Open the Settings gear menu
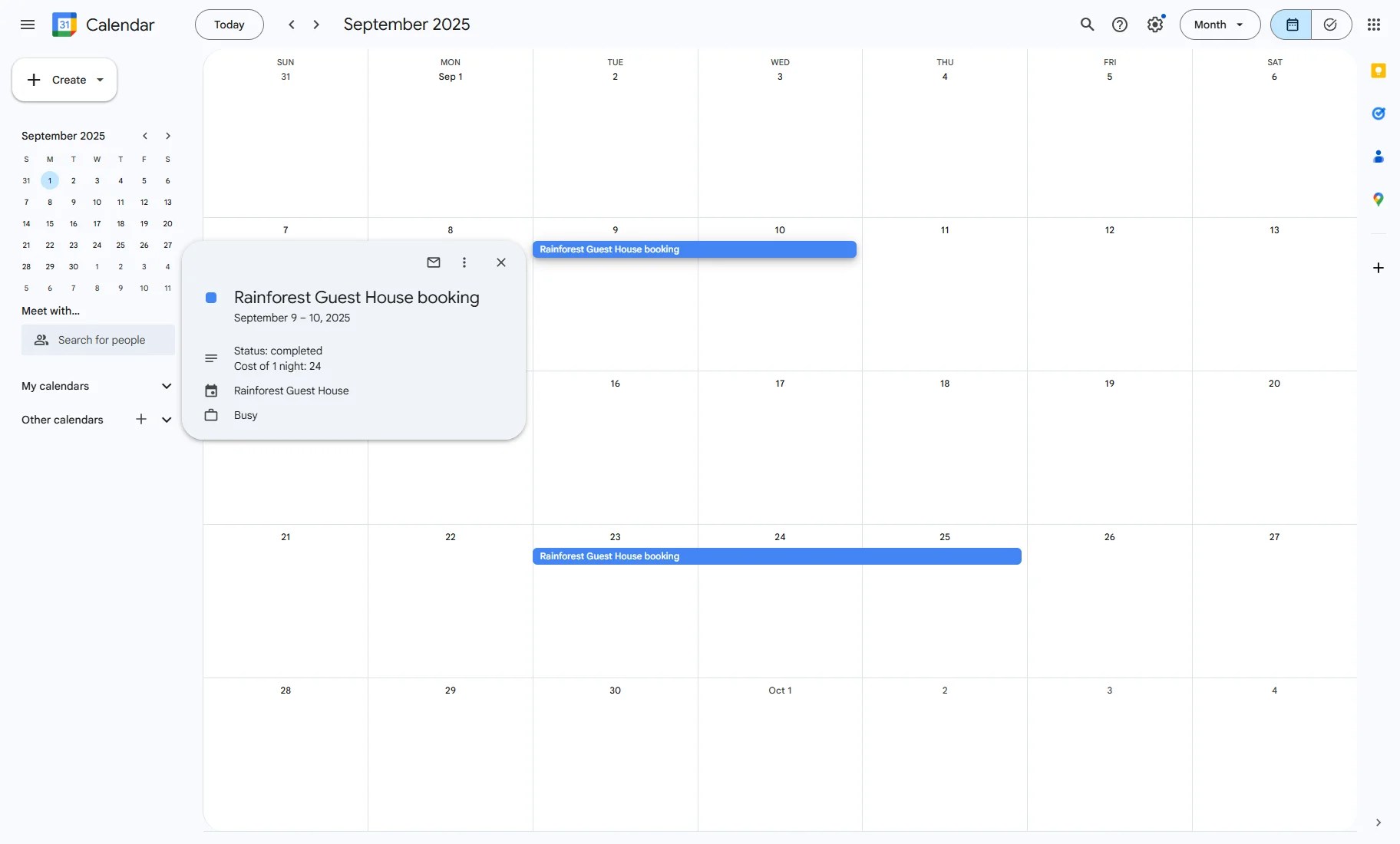The width and height of the screenshot is (1400, 844). (1155, 25)
